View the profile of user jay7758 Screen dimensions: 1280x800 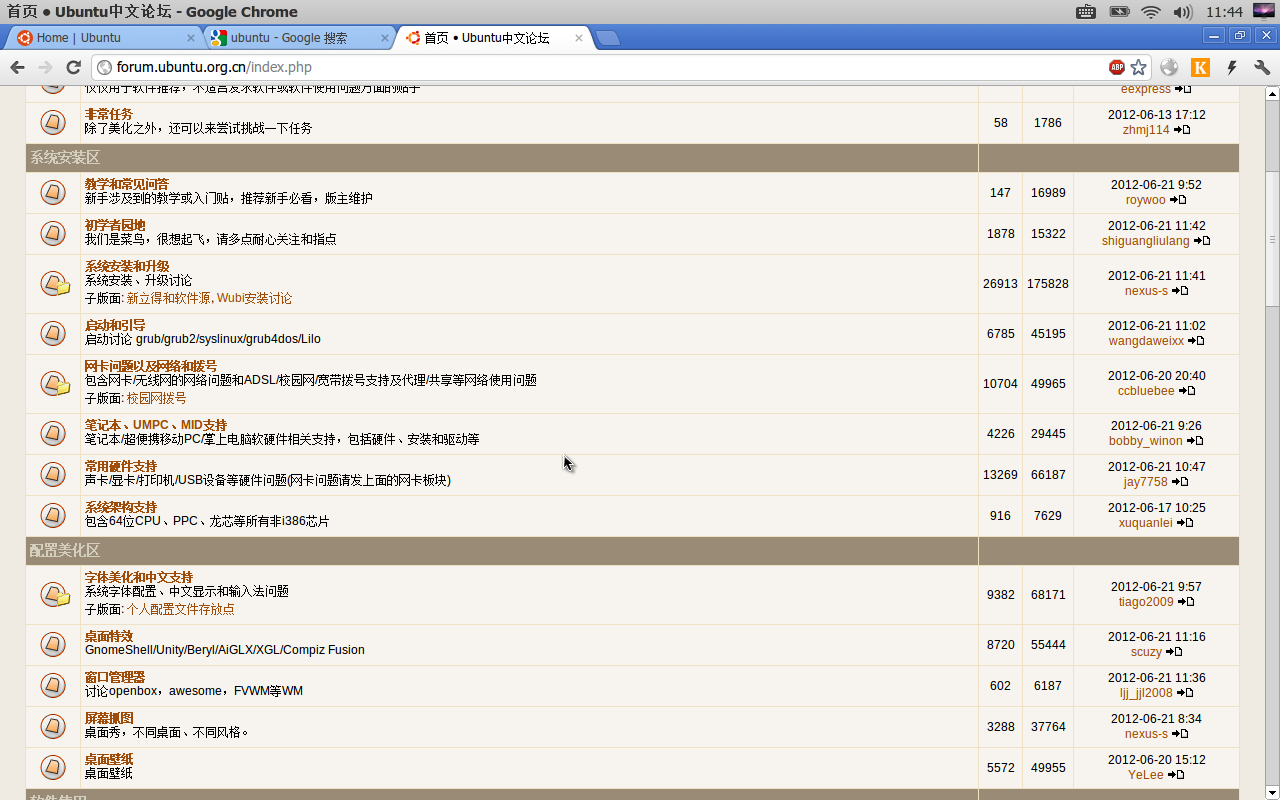click(1145, 482)
